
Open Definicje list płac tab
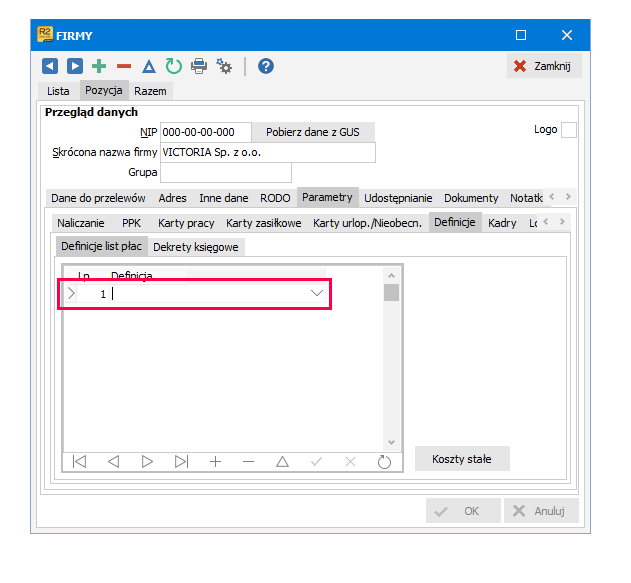[x=101, y=246]
